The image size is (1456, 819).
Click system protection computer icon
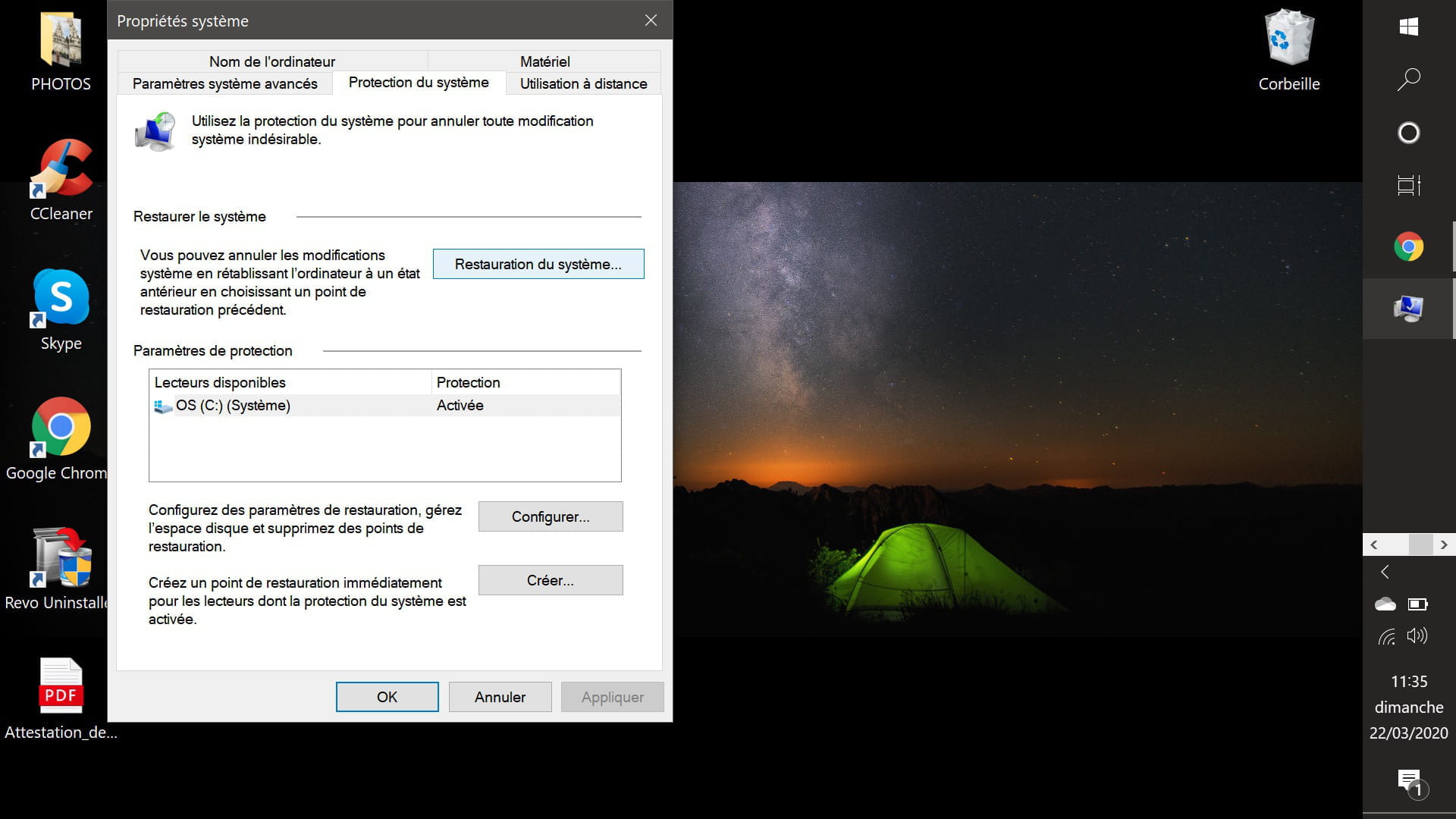click(x=155, y=131)
